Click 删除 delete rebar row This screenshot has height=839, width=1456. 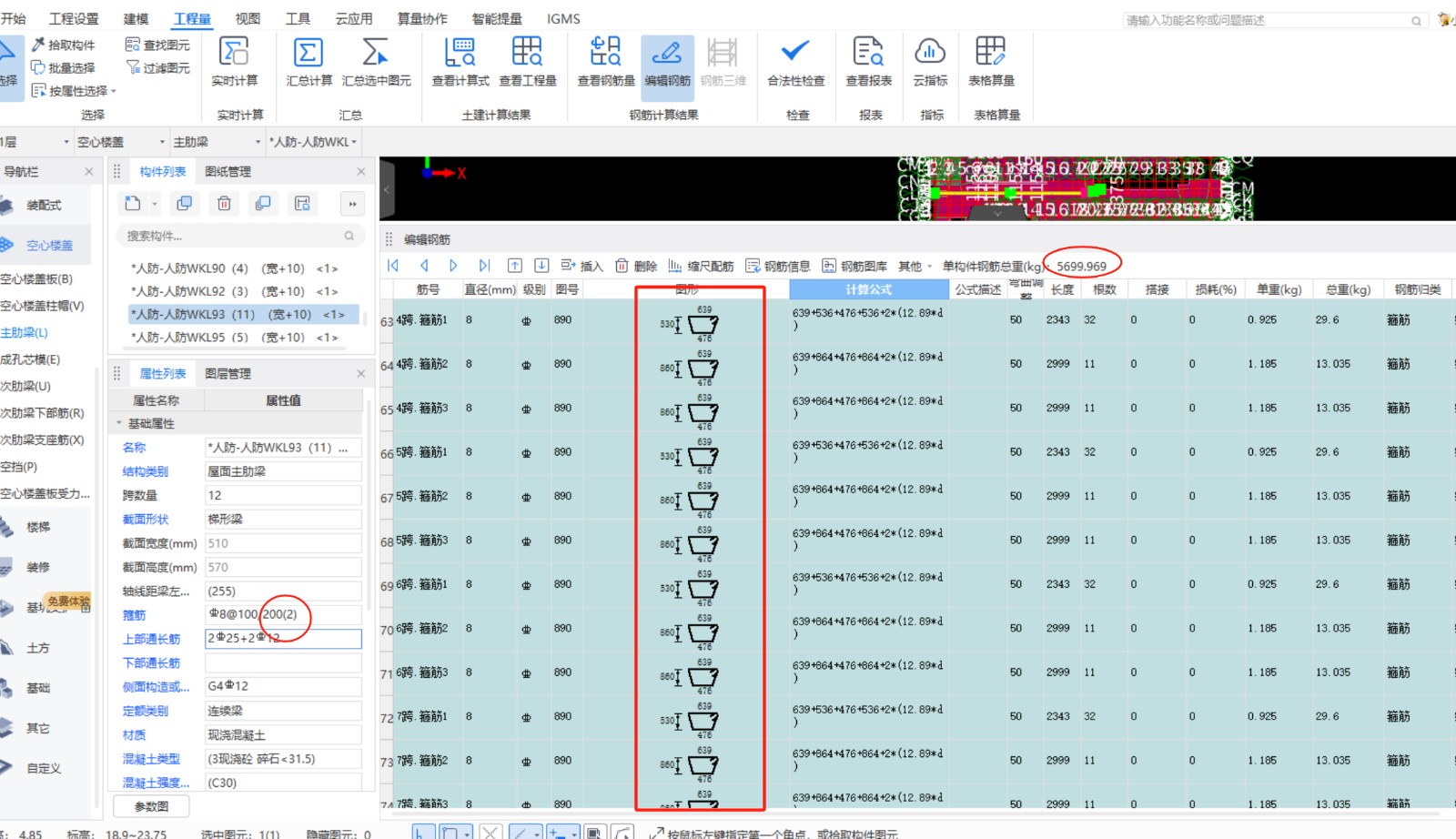pos(636,266)
